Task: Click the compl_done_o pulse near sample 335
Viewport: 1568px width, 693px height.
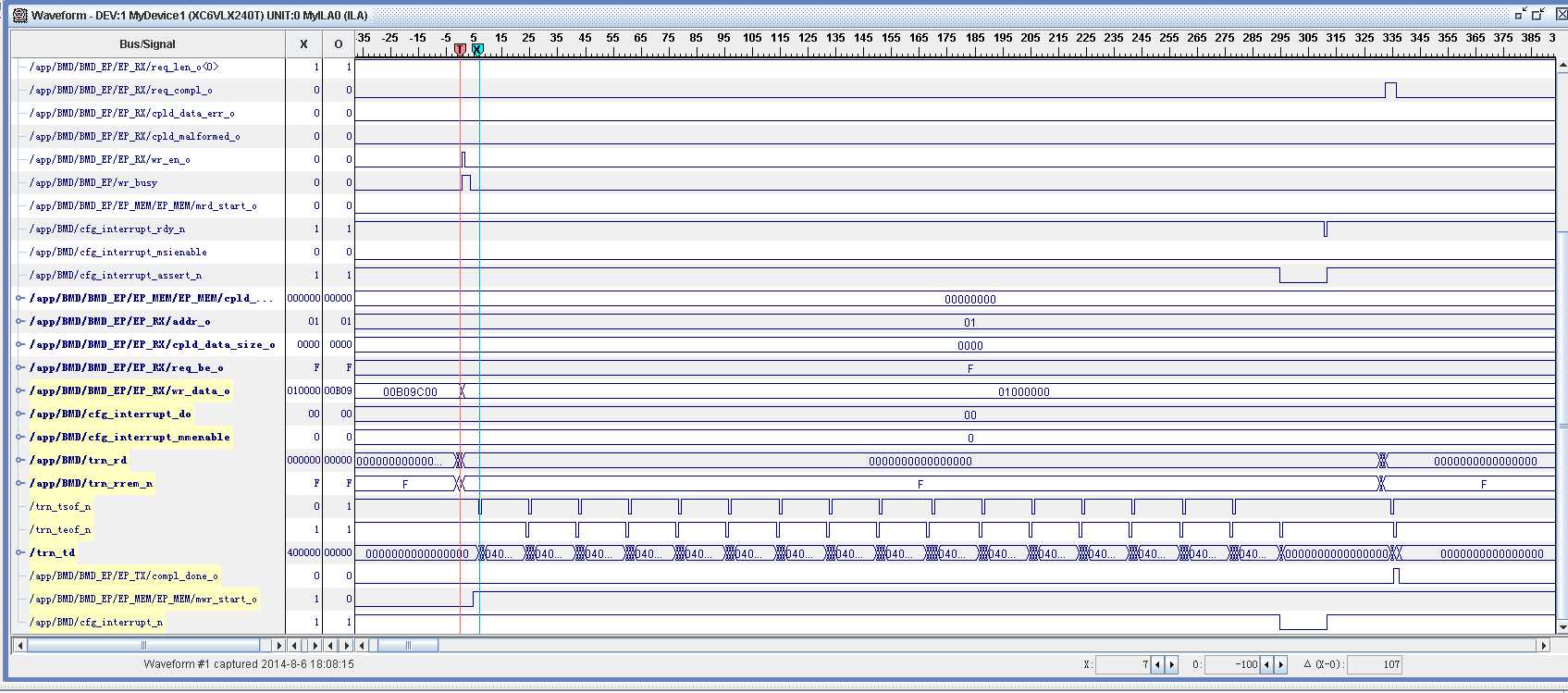Action: coord(1396,575)
